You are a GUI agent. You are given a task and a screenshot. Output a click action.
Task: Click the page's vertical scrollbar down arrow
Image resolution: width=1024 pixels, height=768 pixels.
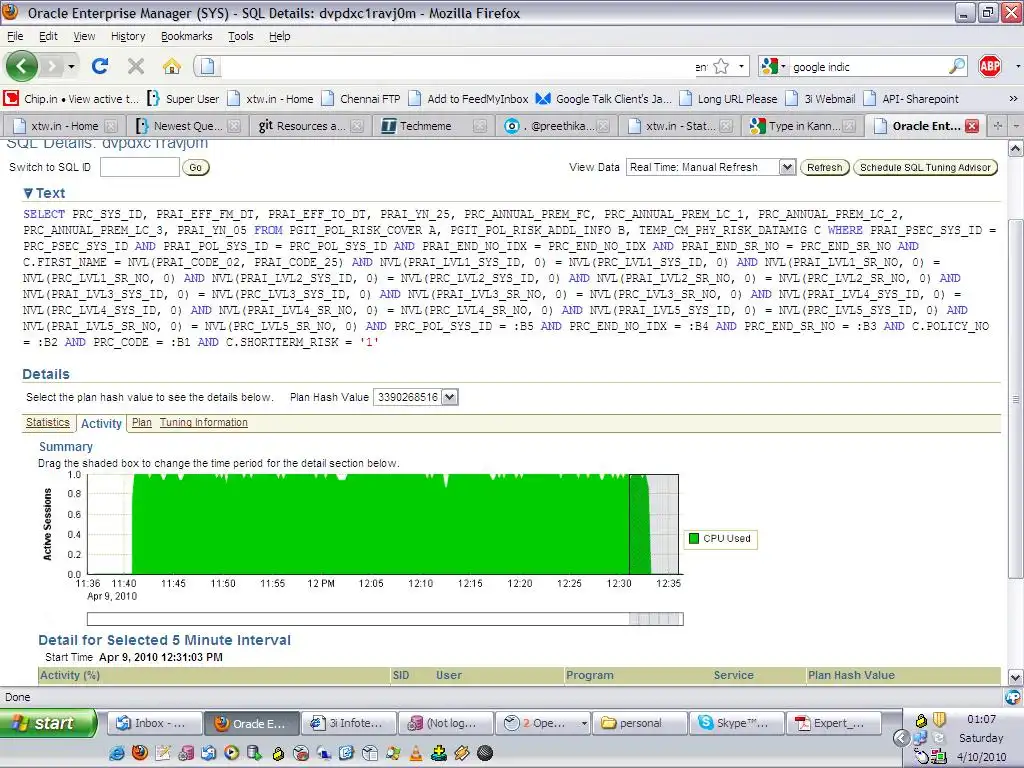point(1015,677)
